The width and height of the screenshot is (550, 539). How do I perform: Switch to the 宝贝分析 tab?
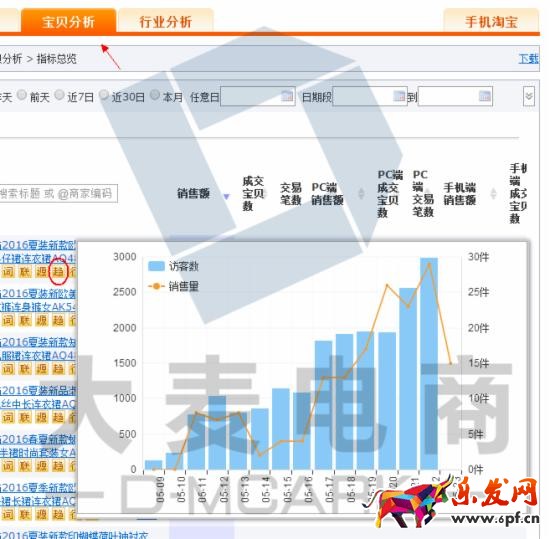(x=69, y=21)
